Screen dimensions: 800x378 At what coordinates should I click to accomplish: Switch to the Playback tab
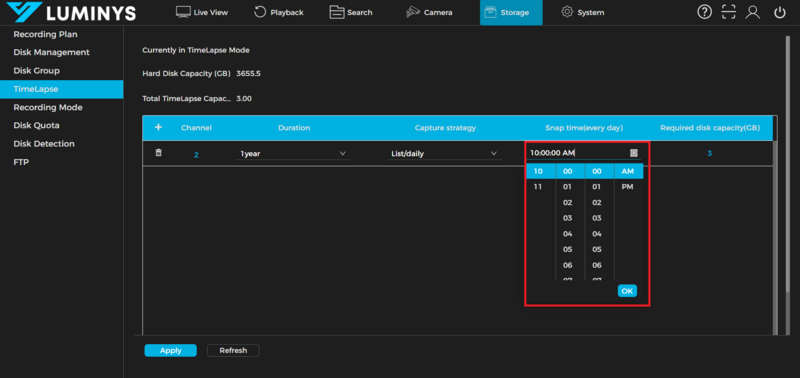[x=279, y=12]
